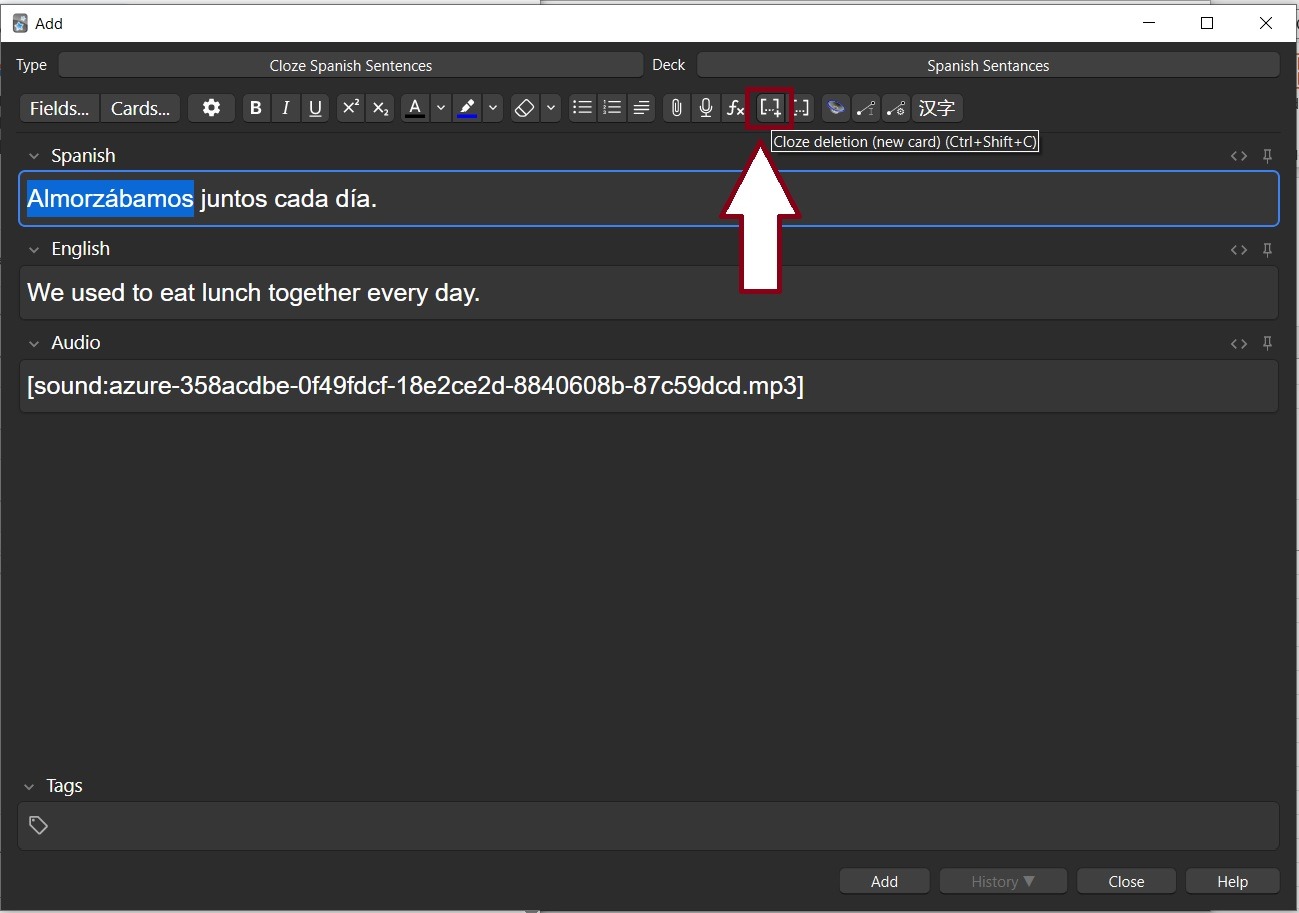Open the highlight color picker dropdown
Viewport: 1299px width, 913px height.
pyautogui.click(x=492, y=108)
